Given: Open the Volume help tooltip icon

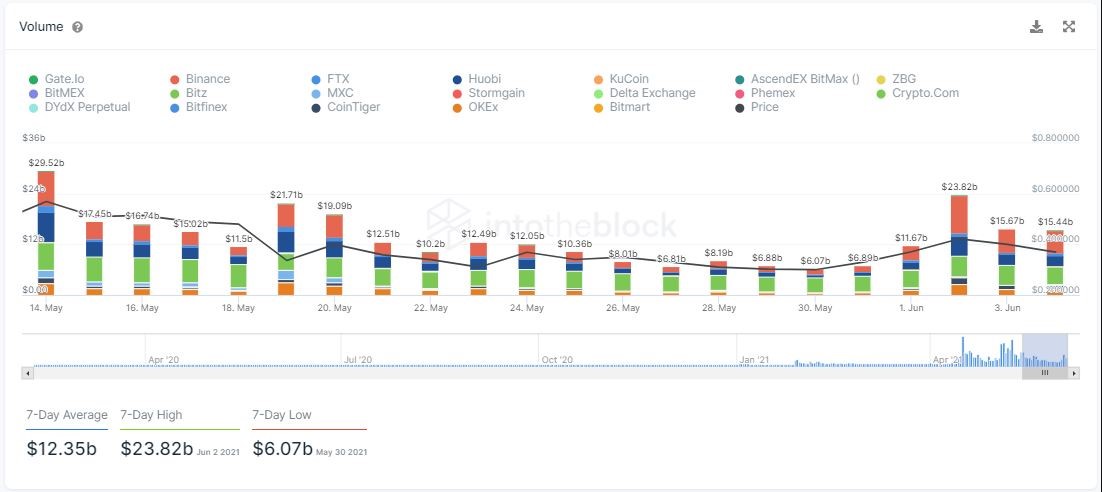Looking at the screenshot, I should 78,28.
